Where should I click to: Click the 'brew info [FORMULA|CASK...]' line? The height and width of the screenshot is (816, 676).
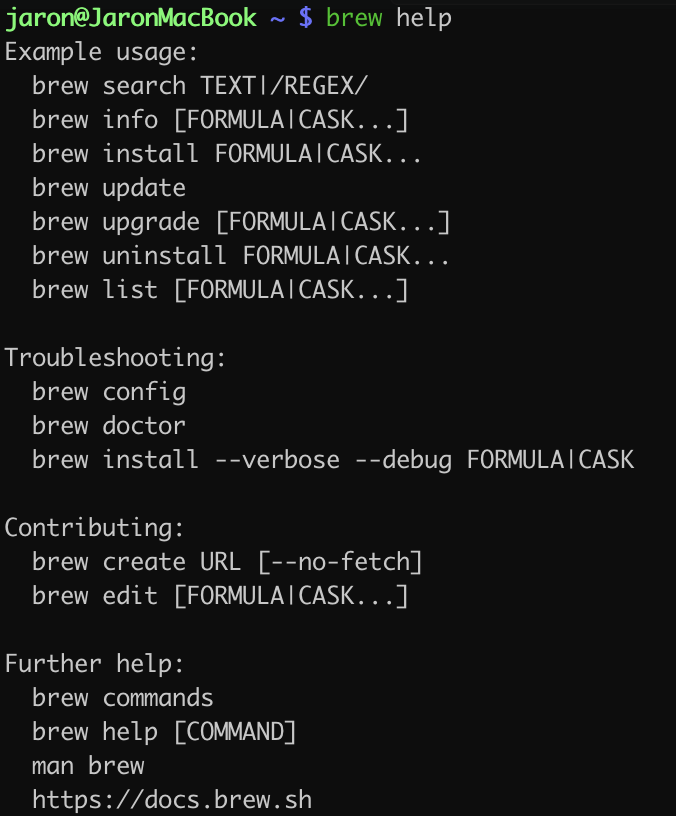pyautogui.click(x=220, y=120)
